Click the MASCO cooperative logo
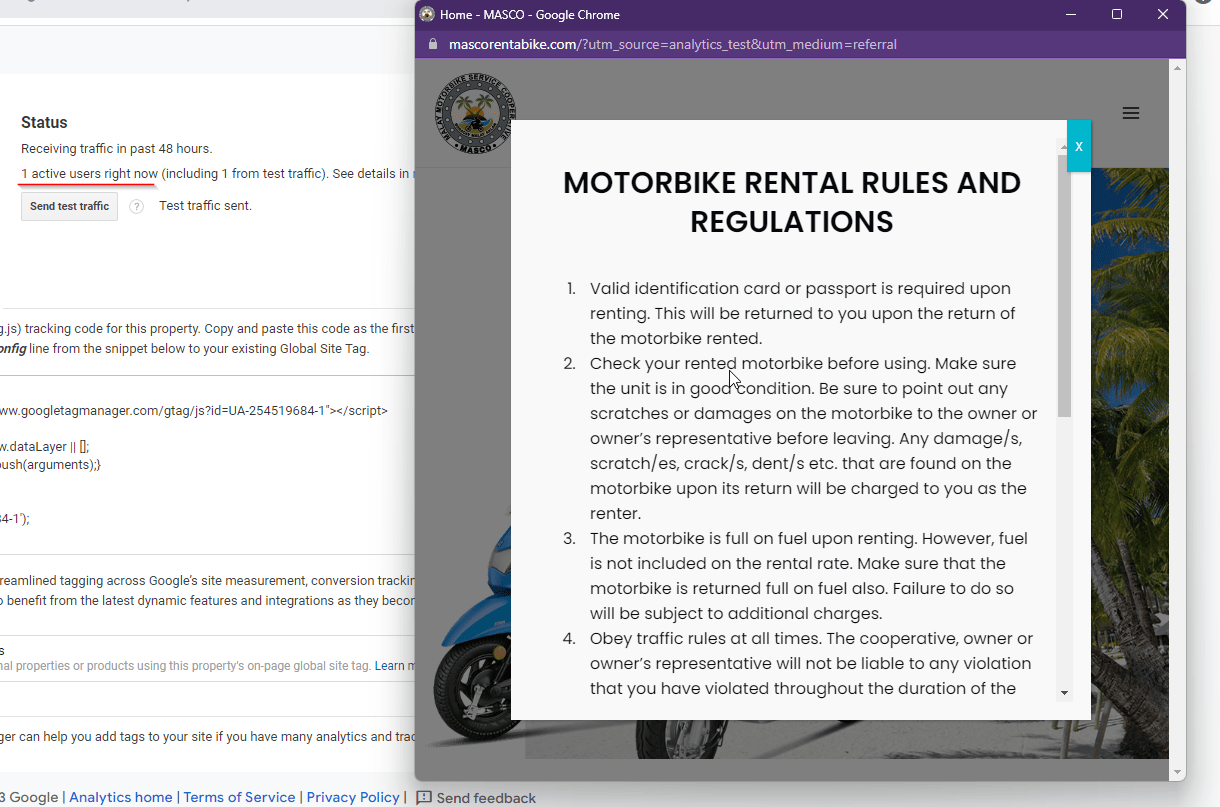The height and width of the screenshot is (807, 1220). click(475, 113)
